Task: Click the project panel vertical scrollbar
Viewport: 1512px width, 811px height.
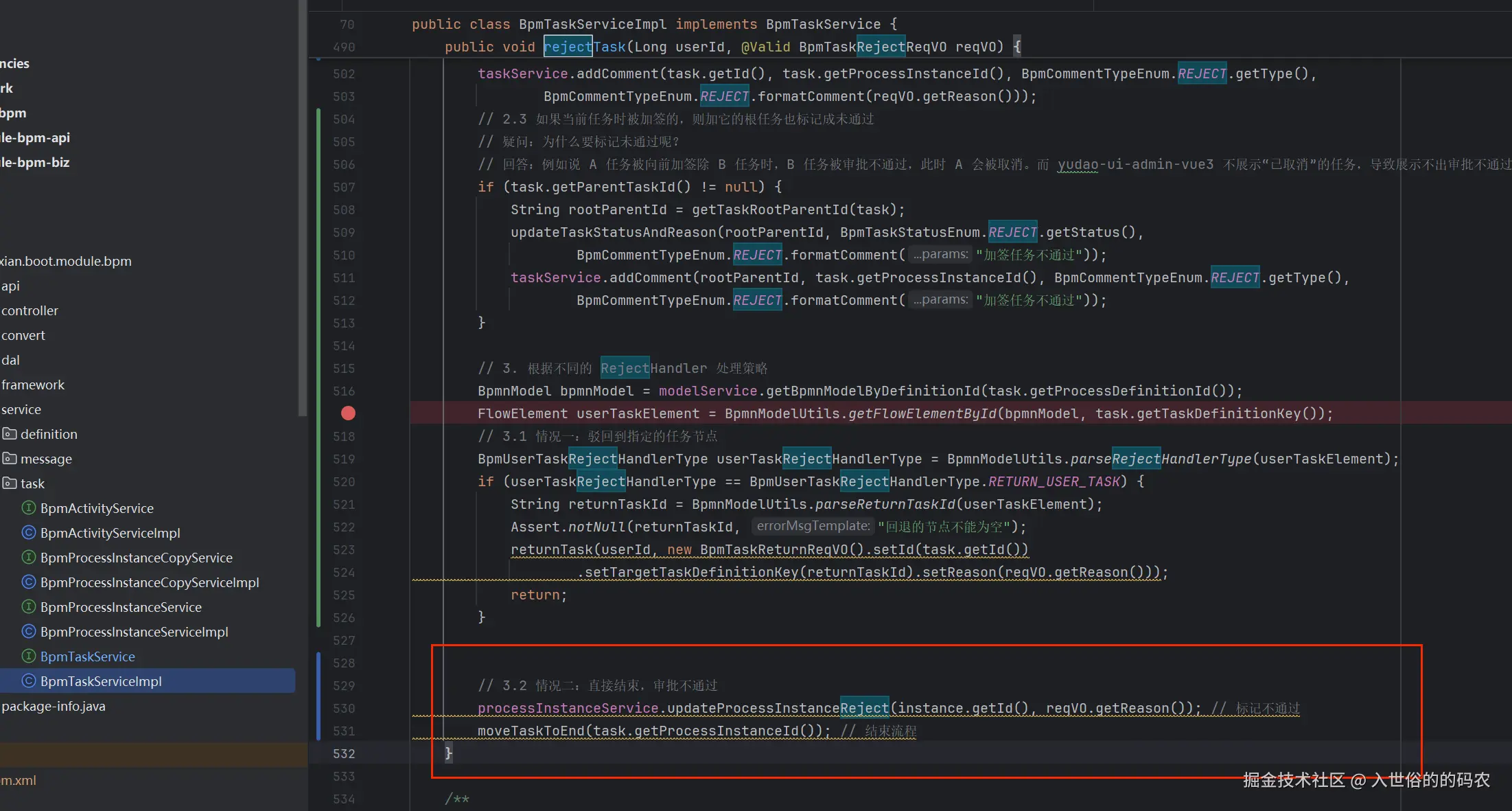Action: click(x=302, y=206)
